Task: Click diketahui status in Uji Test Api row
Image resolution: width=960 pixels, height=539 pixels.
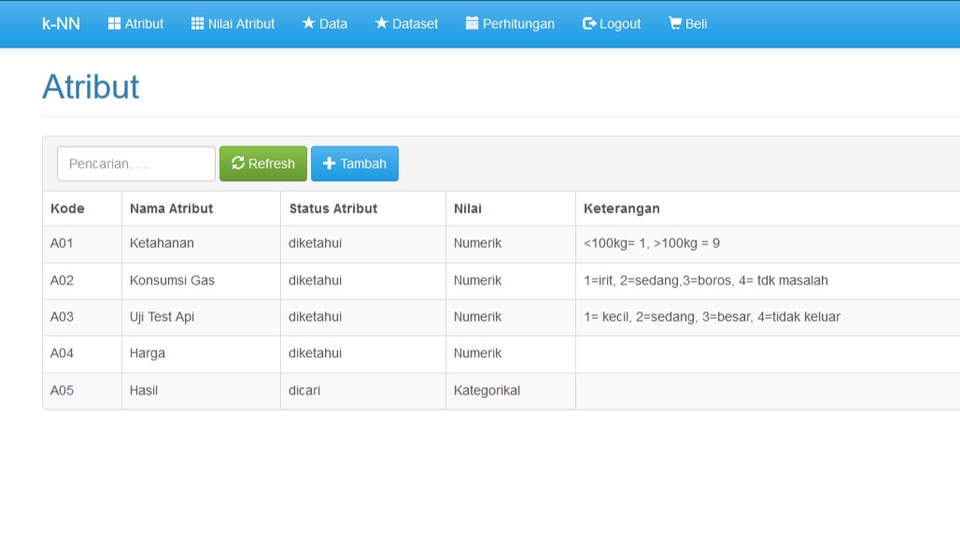Action: coord(315,317)
